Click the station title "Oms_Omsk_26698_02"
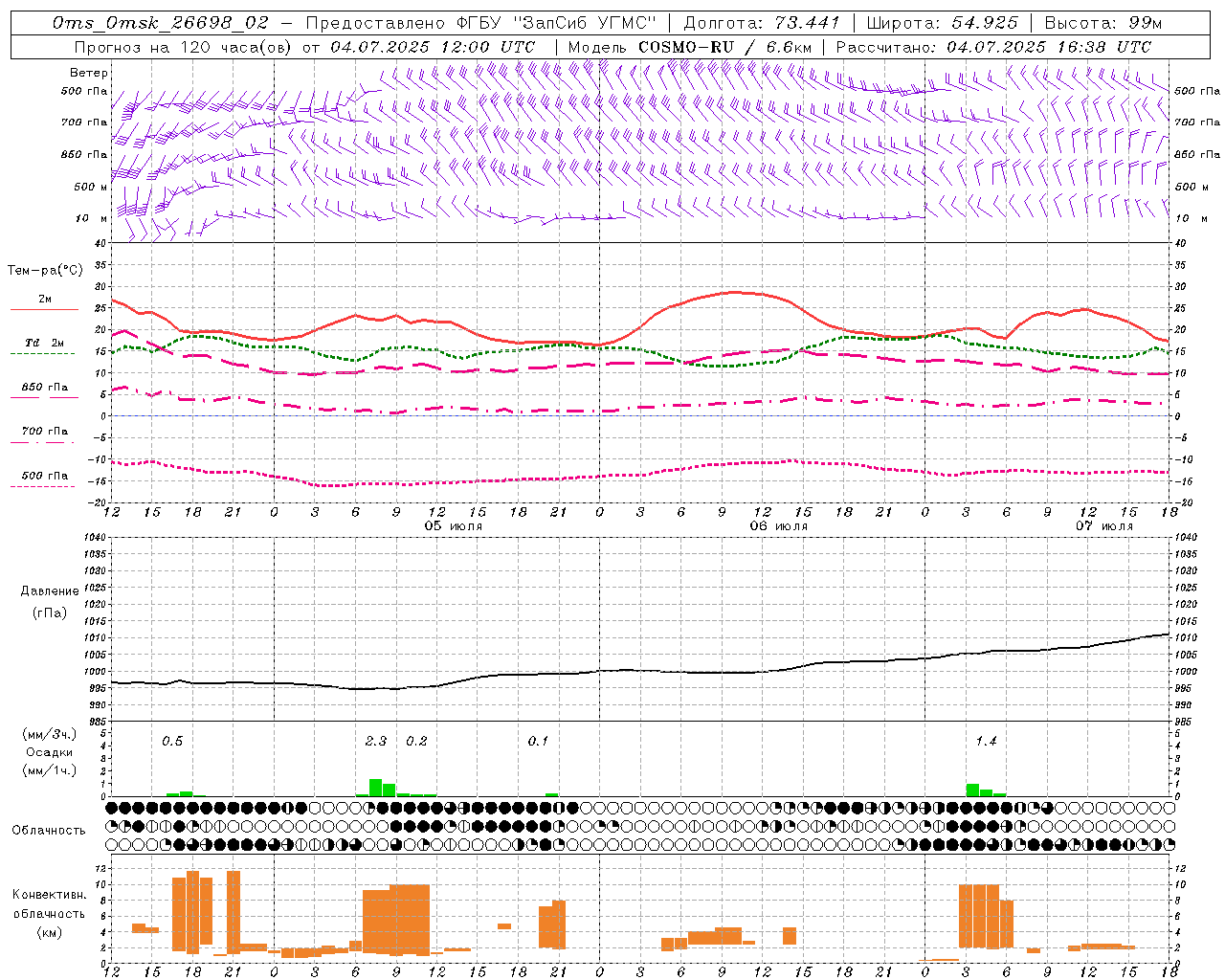 click(x=160, y=23)
